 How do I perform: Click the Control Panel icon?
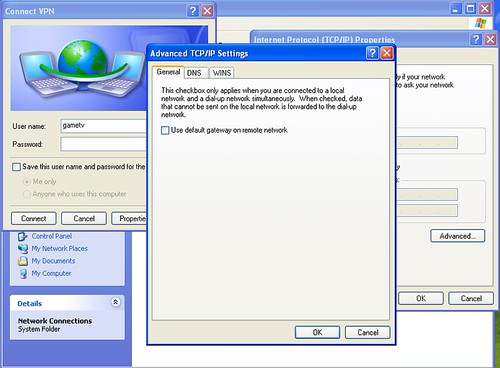[x=23, y=236]
